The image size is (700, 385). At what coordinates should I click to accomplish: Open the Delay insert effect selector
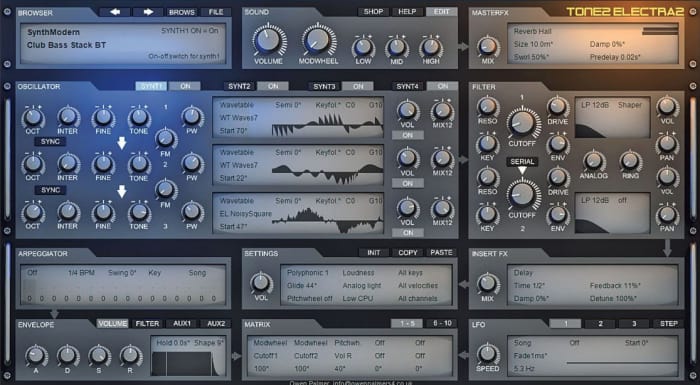pos(523,272)
